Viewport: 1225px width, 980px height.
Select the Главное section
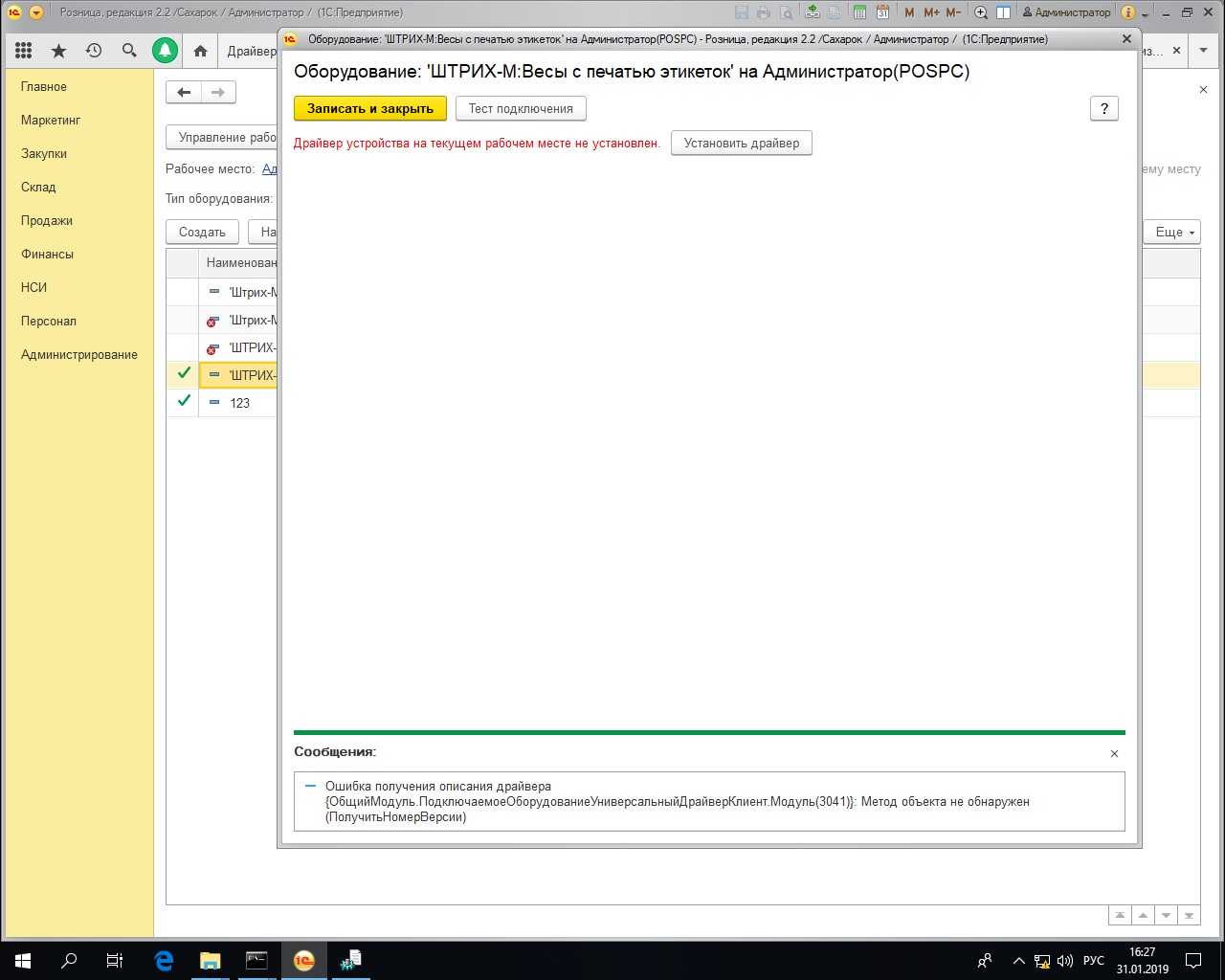[x=44, y=86]
